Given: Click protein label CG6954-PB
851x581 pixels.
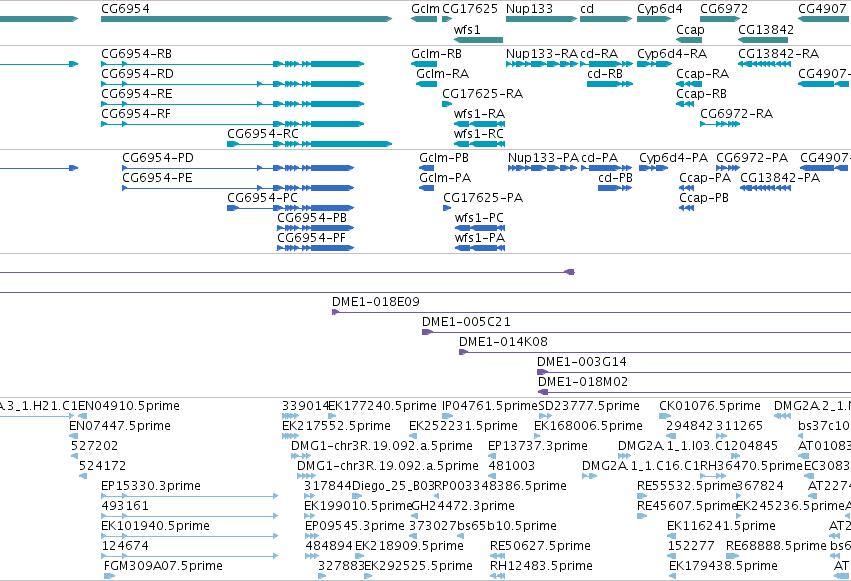Looking at the screenshot, I should (312, 218).
